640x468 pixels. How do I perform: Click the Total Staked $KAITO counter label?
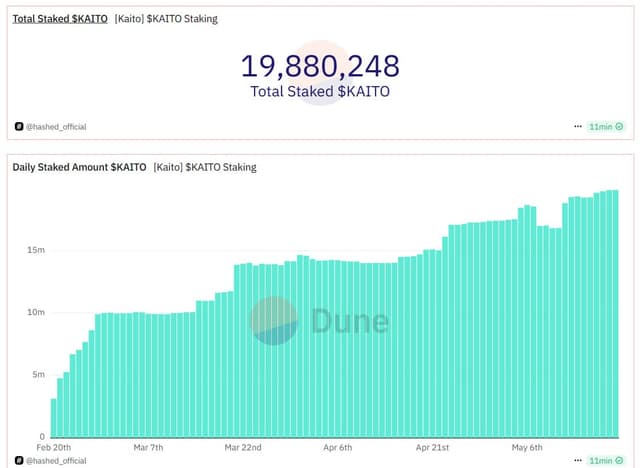click(320, 91)
